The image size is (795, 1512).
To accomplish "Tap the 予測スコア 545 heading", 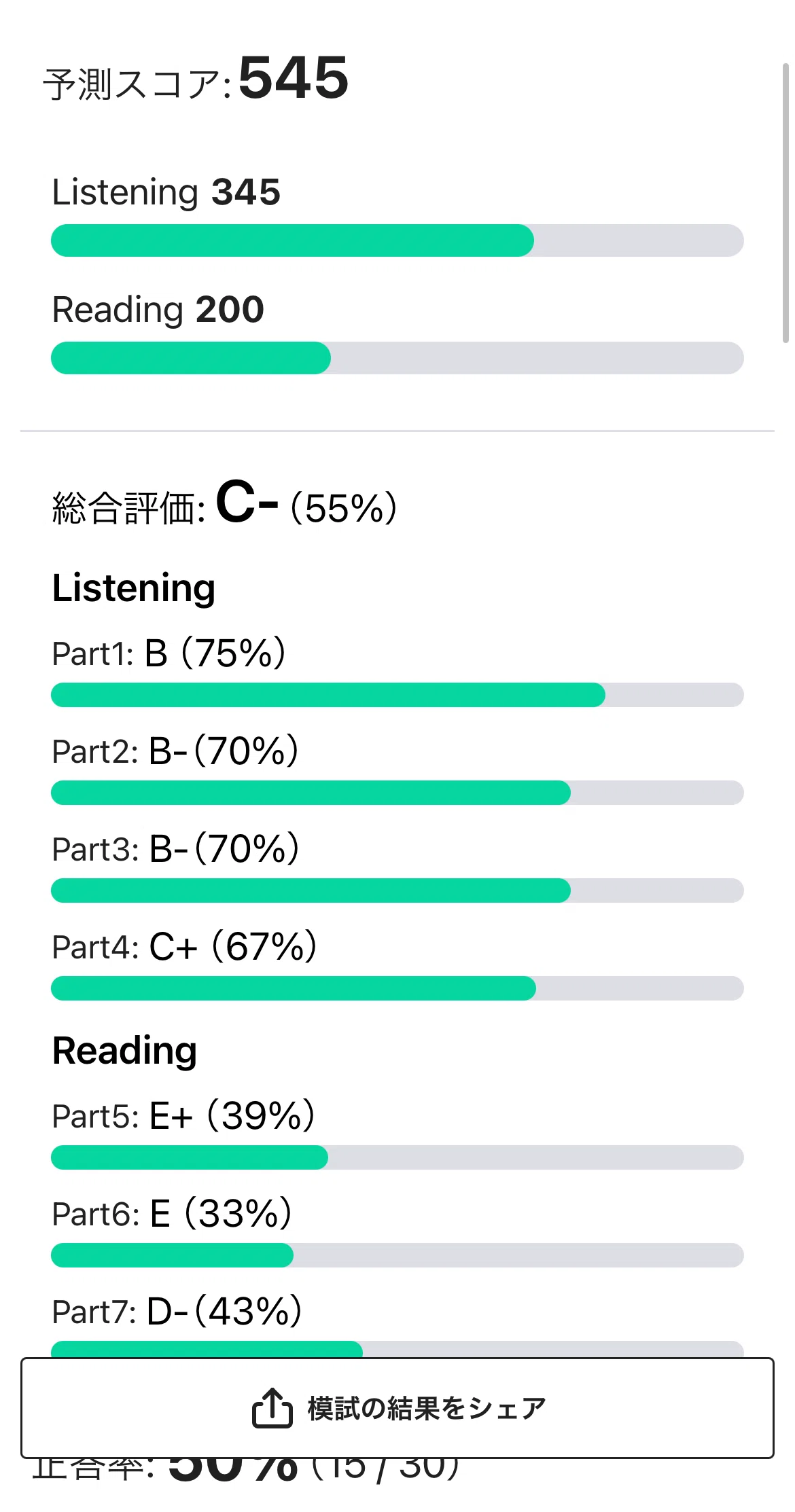I will pyautogui.click(x=196, y=79).
